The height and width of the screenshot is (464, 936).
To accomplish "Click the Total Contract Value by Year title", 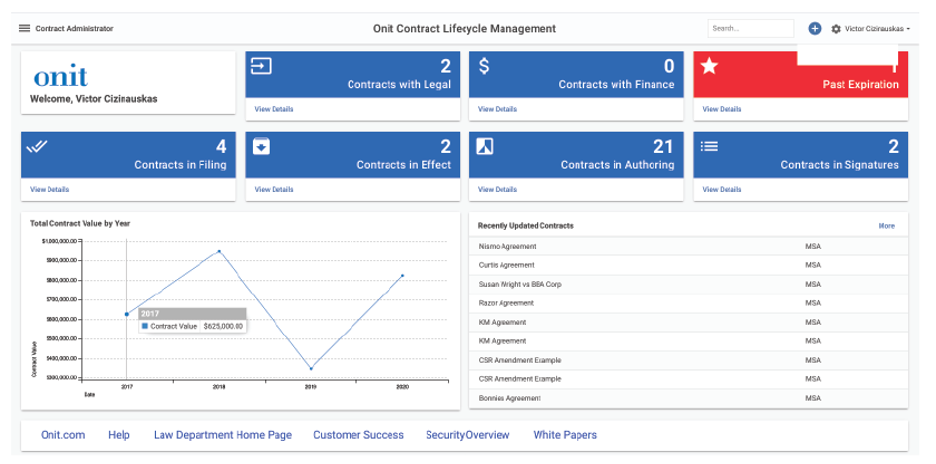I will [80, 223].
